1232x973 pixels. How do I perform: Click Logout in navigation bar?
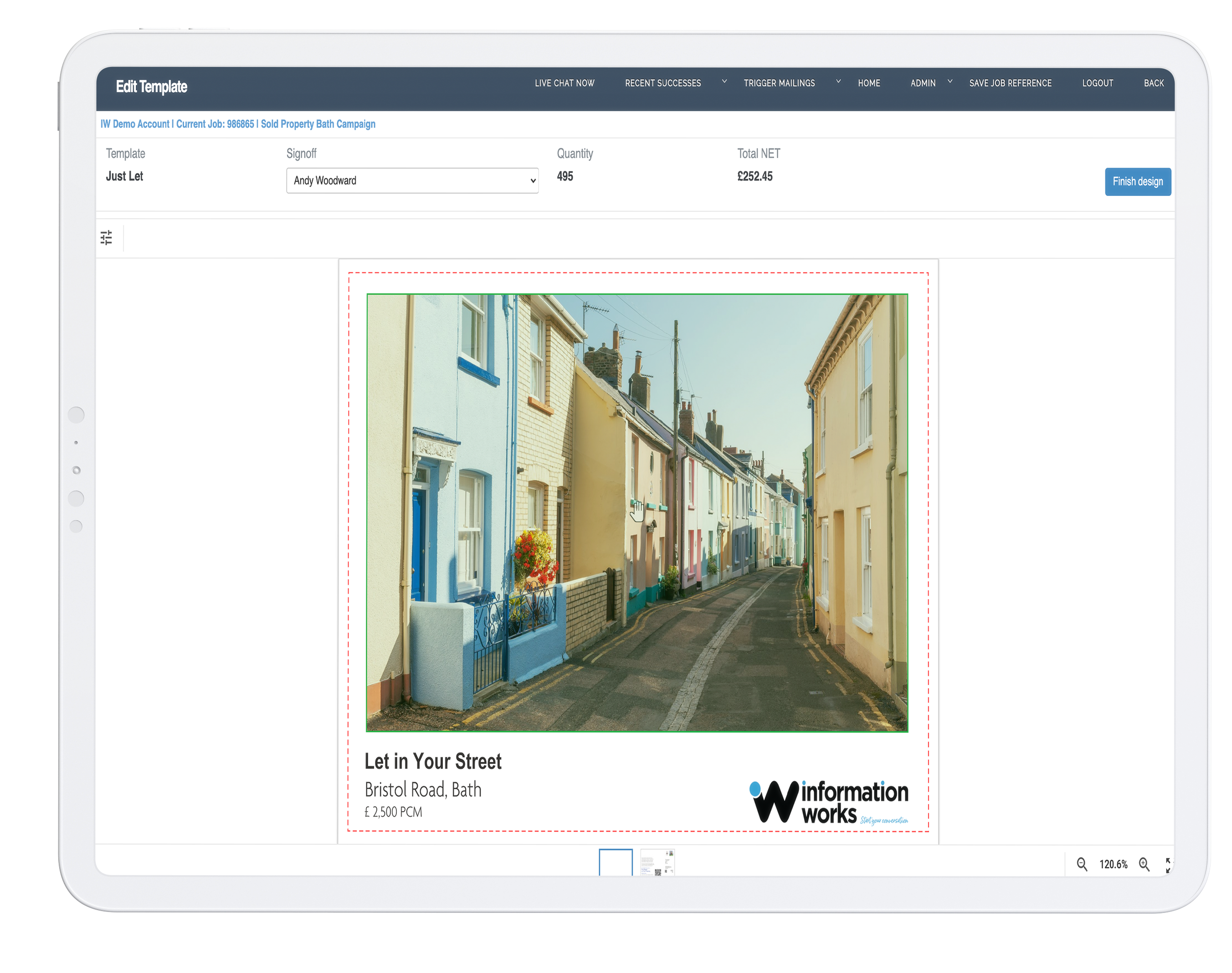(x=1097, y=83)
